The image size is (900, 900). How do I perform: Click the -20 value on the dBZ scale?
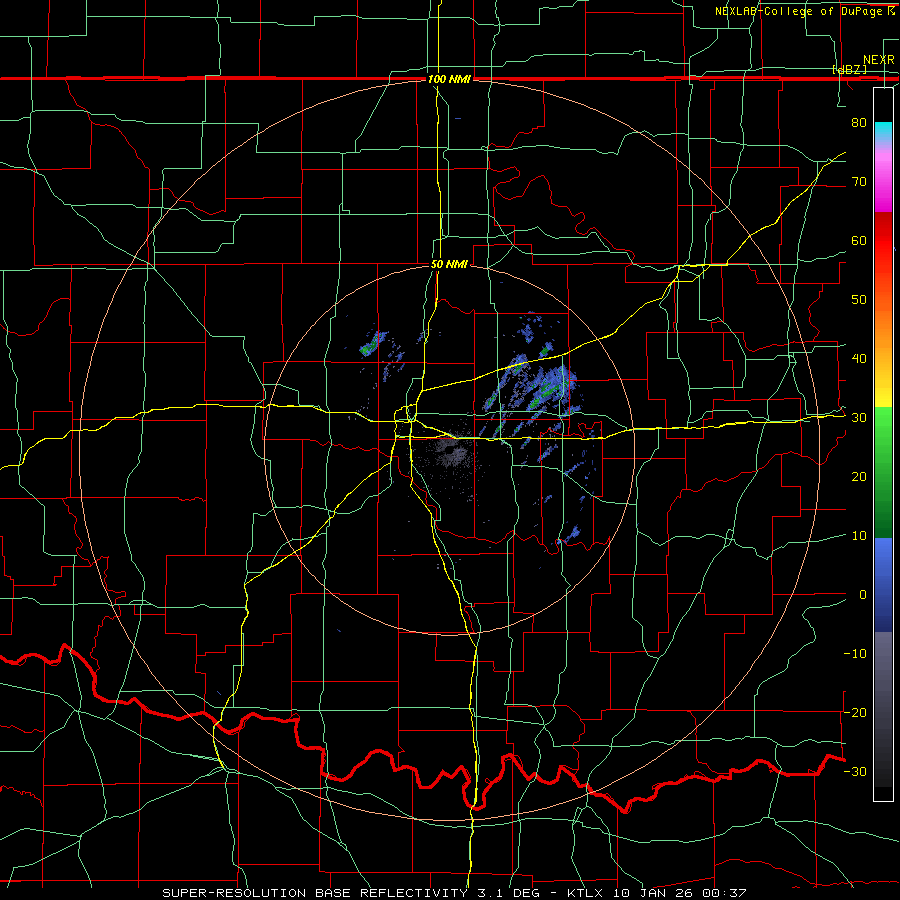[855, 712]
